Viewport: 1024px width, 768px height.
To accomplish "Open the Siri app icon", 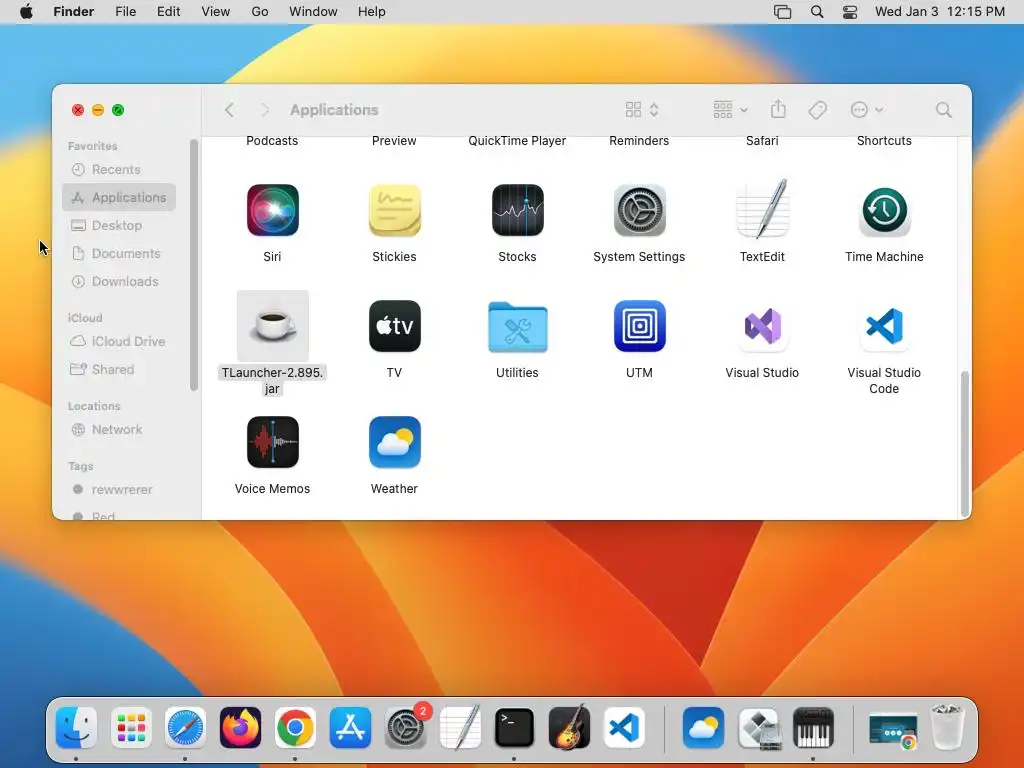I will (272, 210).
